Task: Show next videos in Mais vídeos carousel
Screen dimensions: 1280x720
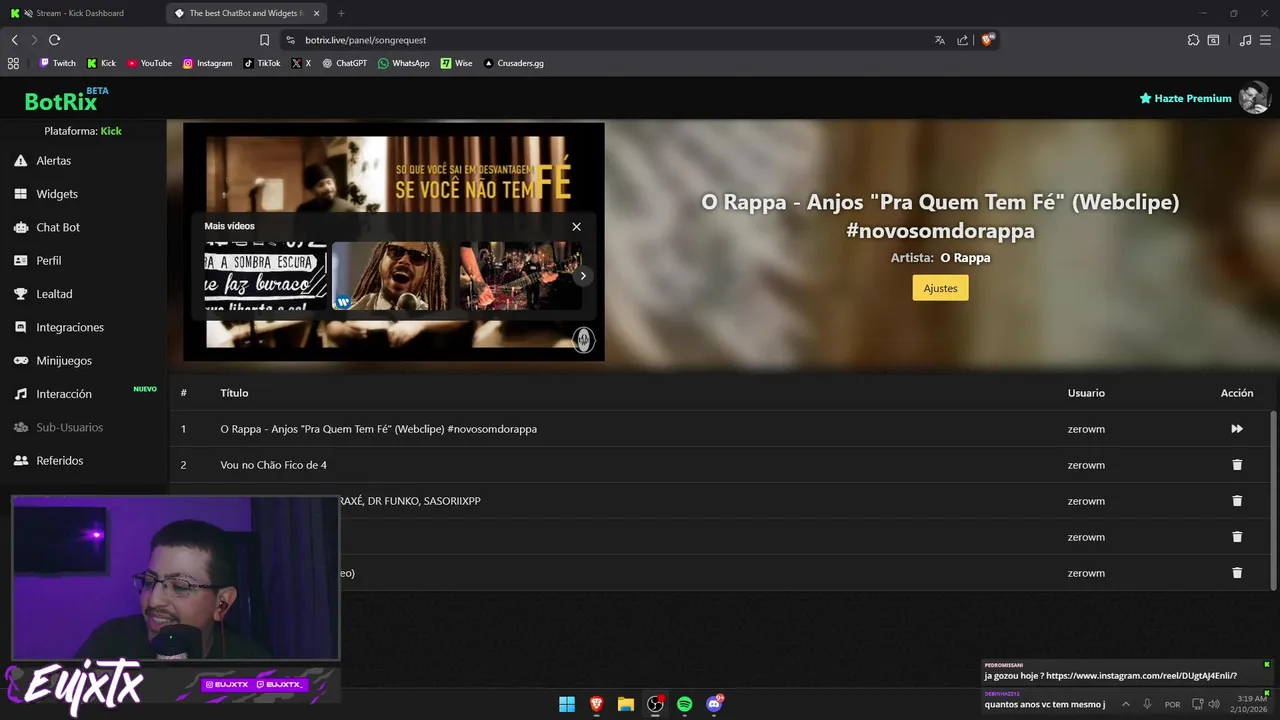Action: [x=583, y=276]
